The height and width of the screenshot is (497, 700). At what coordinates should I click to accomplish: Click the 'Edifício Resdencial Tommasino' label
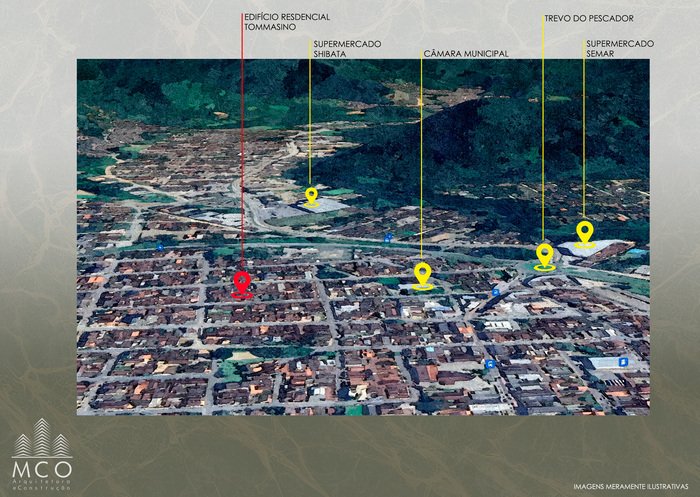[287, 22]
